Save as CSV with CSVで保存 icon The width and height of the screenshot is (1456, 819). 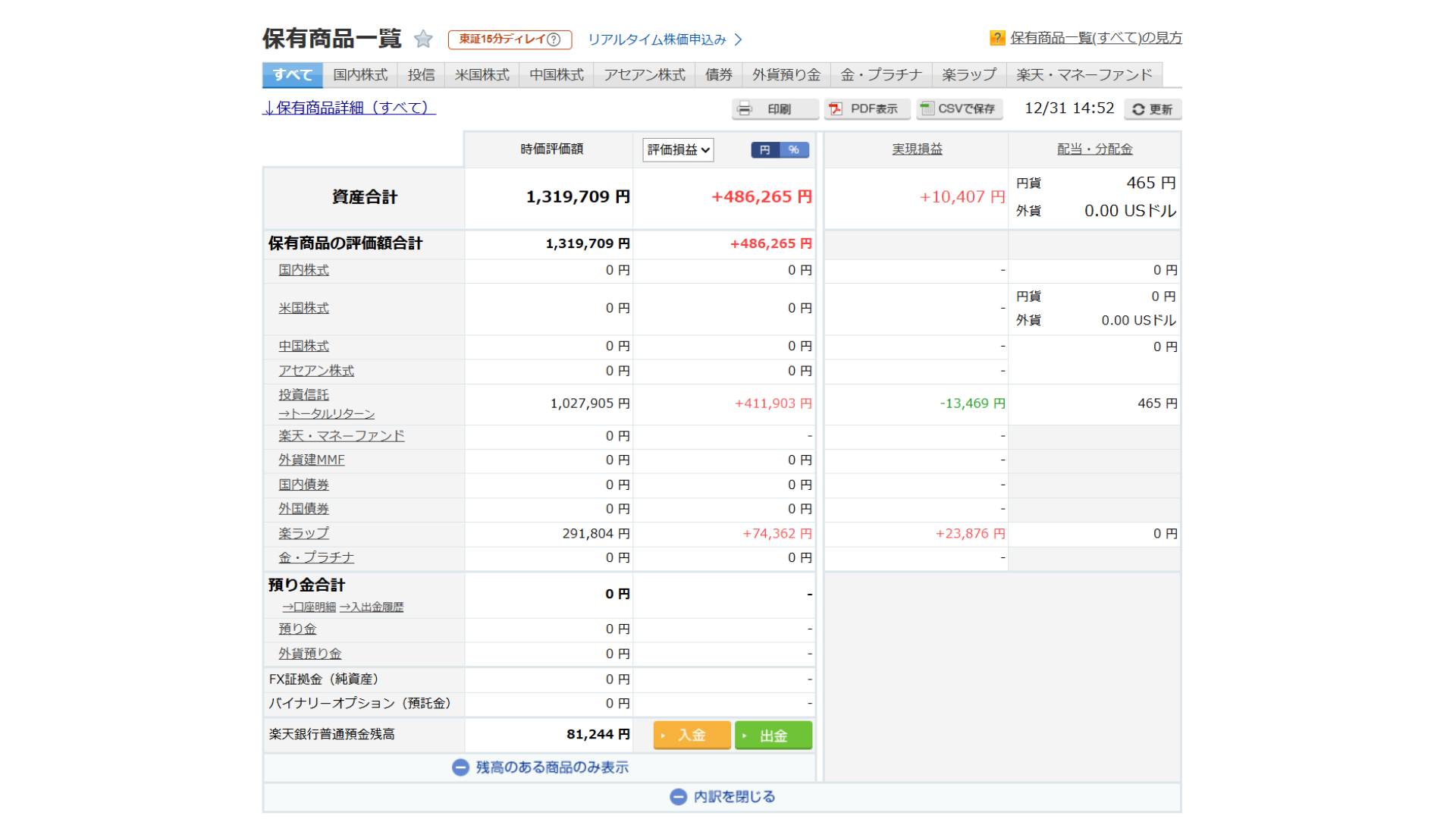[x=927, y=109]
